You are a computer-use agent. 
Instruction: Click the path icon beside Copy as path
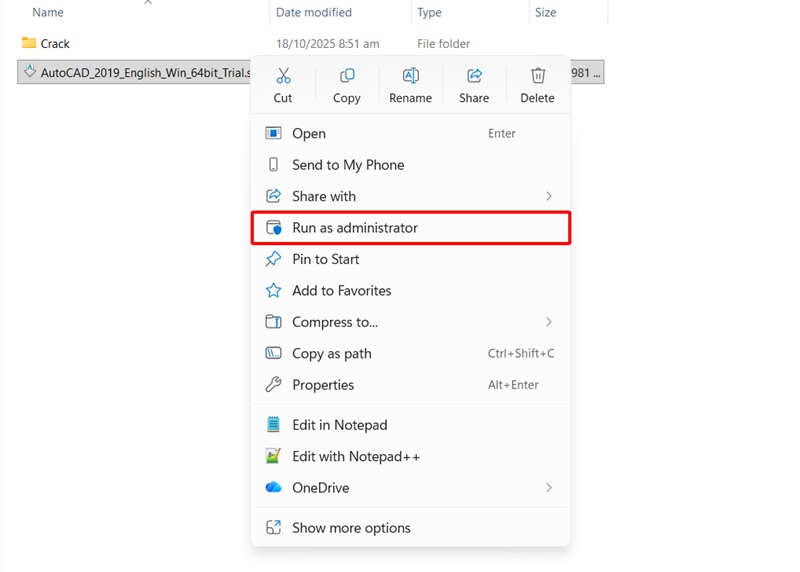click(273, 353)
